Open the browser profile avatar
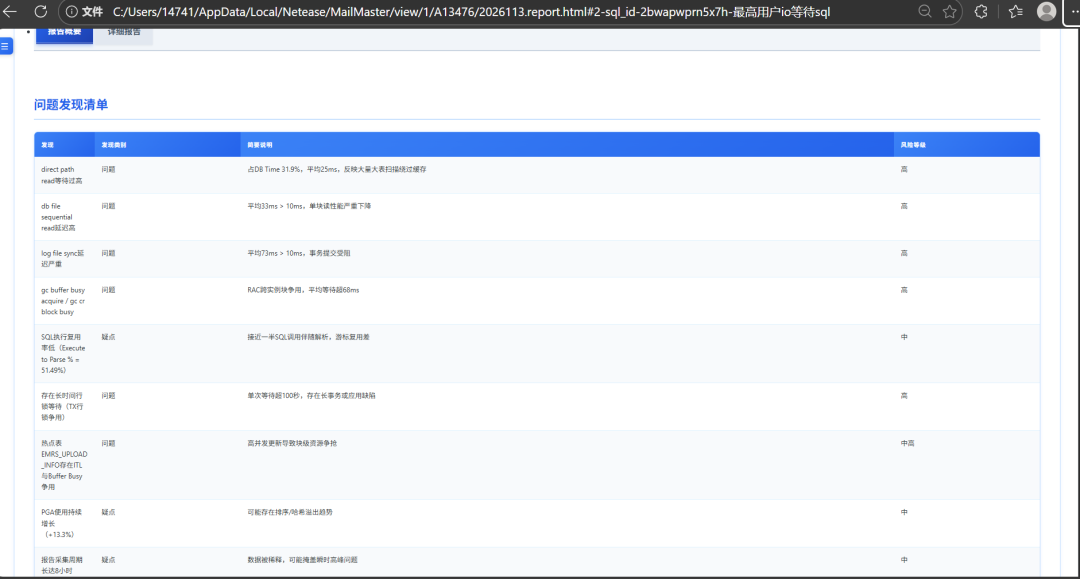 pos(1046,12)
